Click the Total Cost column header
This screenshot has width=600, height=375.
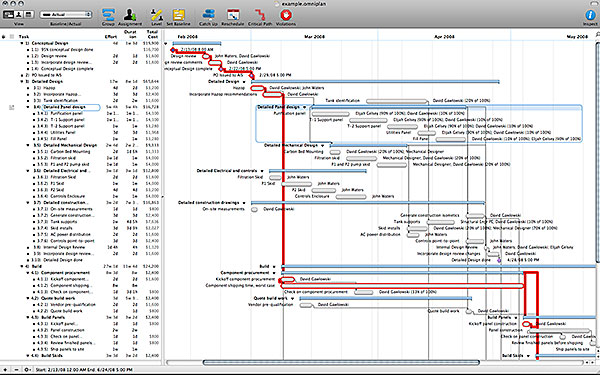(x=152, y=34)
